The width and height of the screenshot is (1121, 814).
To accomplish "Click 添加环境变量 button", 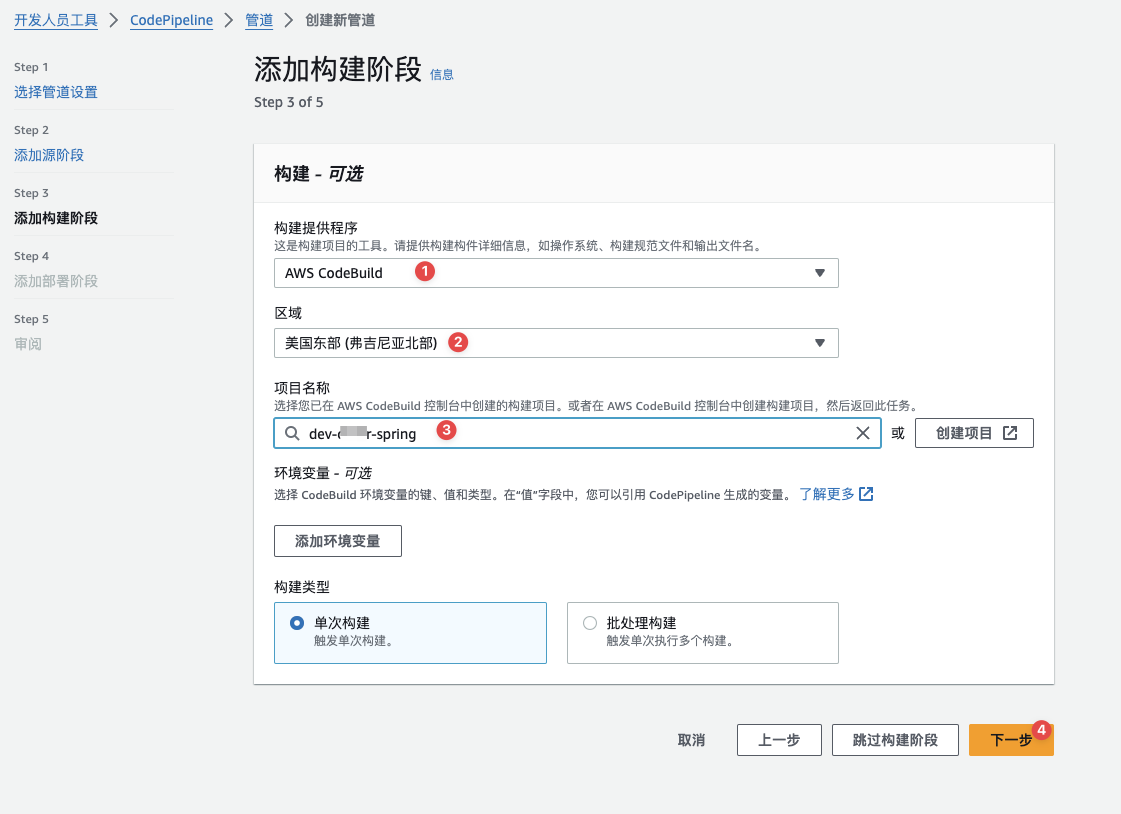I will 337,541.
